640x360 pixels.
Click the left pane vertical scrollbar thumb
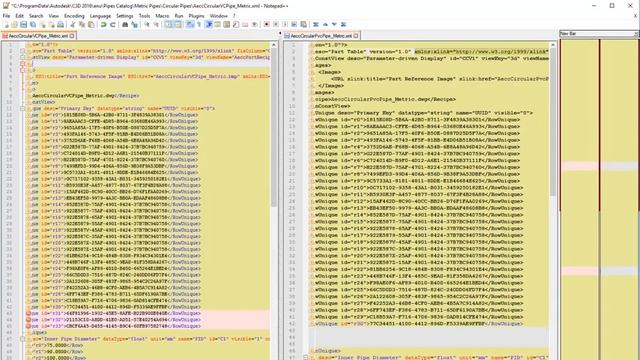click(273, 127)
